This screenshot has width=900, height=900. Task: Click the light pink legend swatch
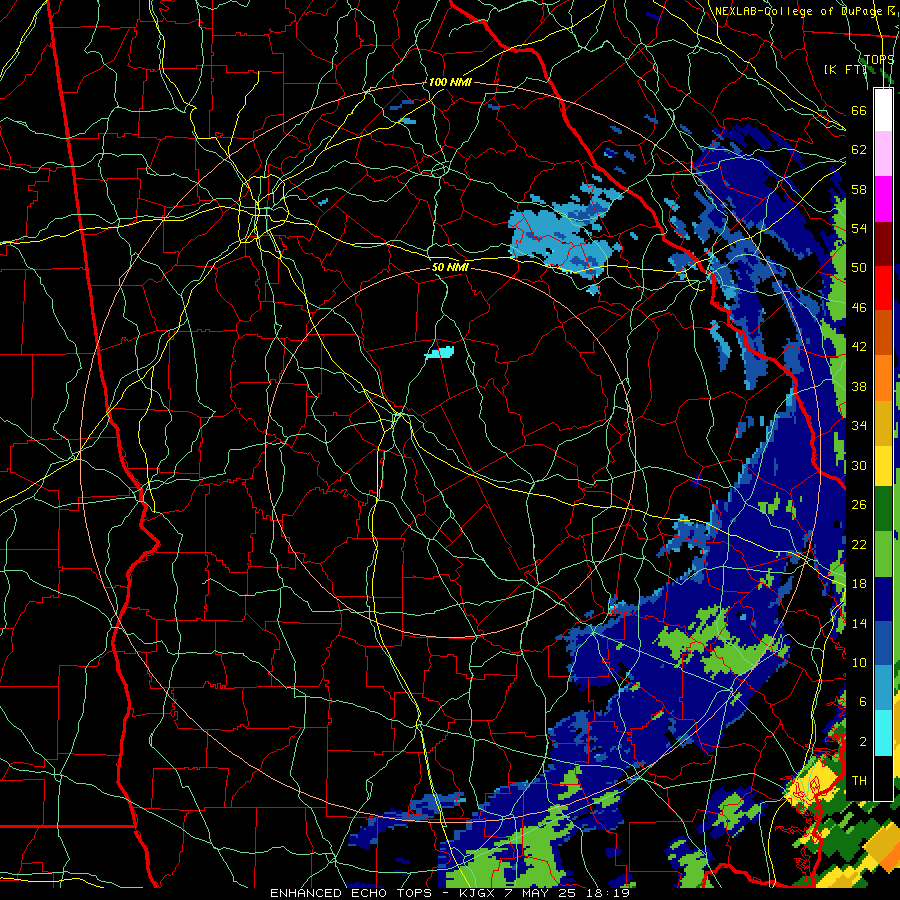(883, 154)
